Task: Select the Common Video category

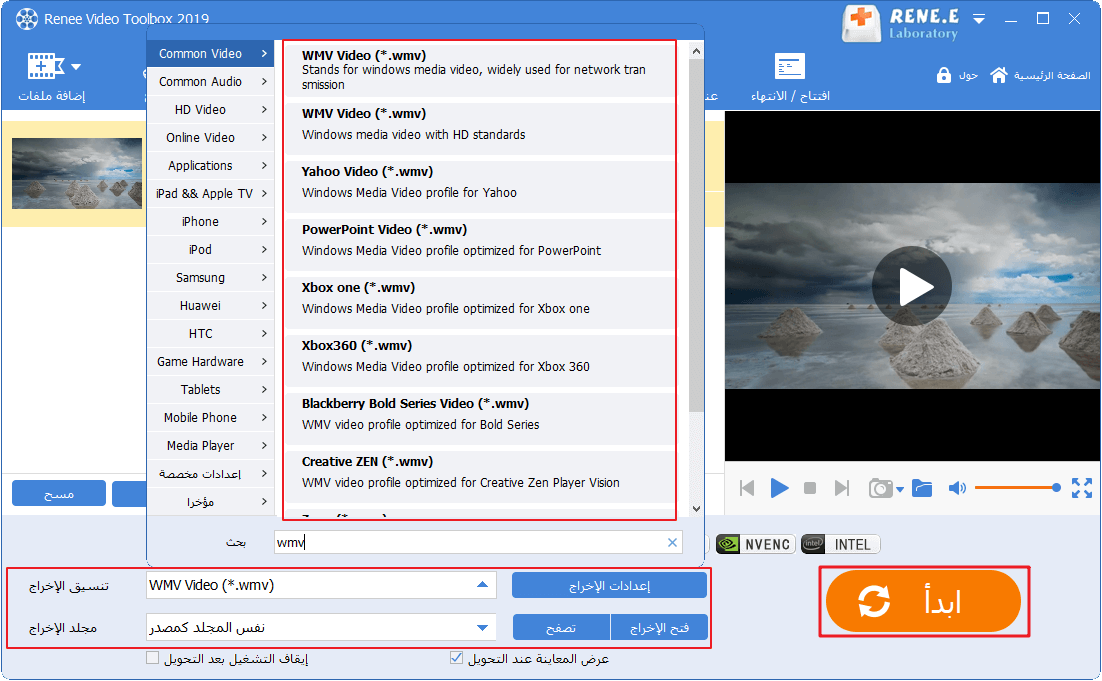Action: pyautogui.click(x=210, y=54)
